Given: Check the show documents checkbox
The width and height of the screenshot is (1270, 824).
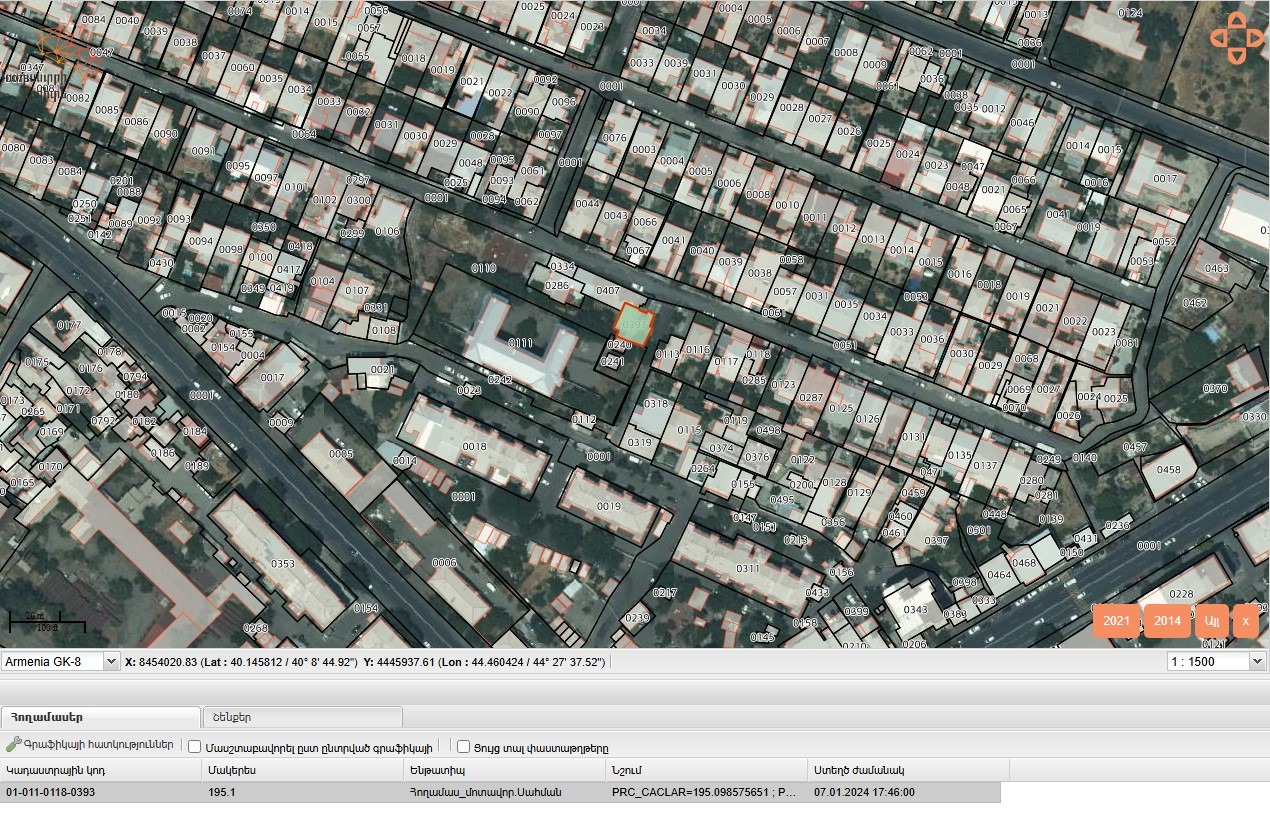Looking at the screenshot, I should click(463, 746).
